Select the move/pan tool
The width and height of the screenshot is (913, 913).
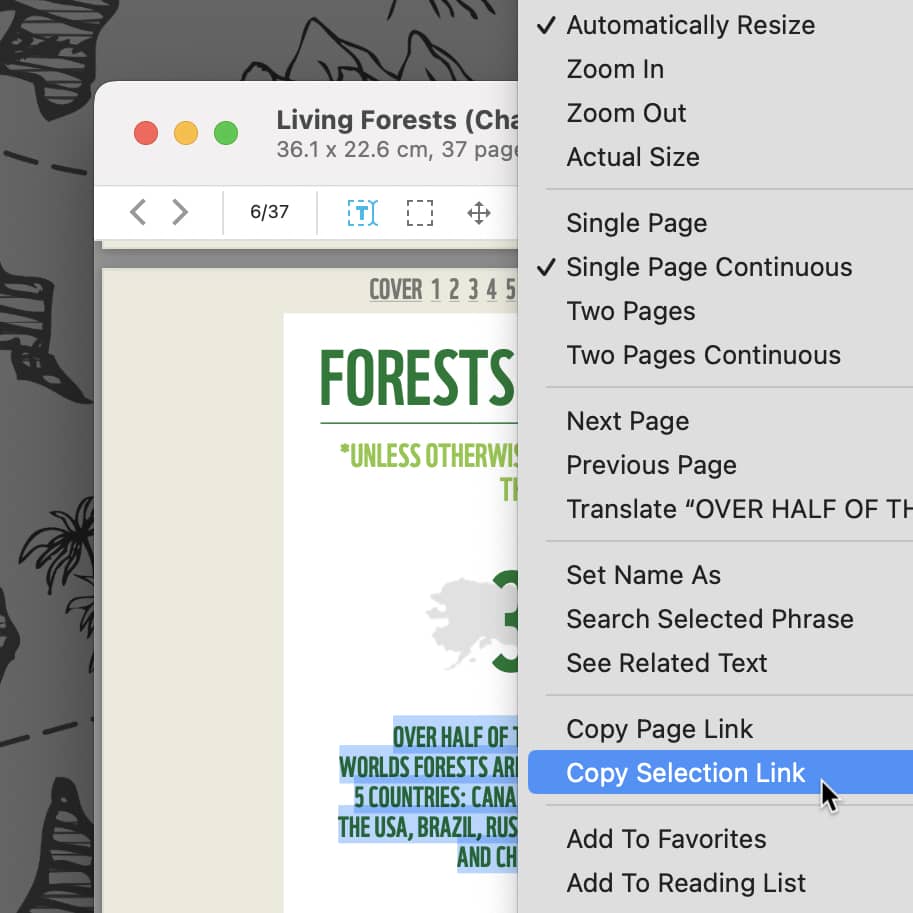[x=479, y=213]
